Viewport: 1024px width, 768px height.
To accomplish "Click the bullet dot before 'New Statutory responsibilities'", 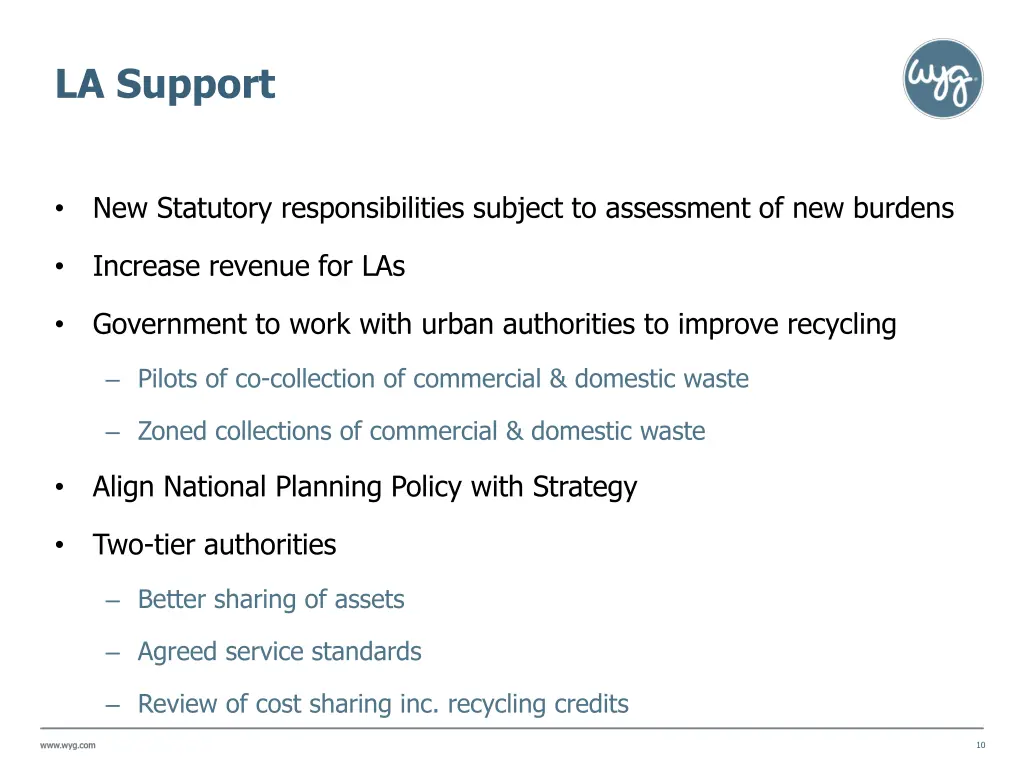I will pos(60,209).
